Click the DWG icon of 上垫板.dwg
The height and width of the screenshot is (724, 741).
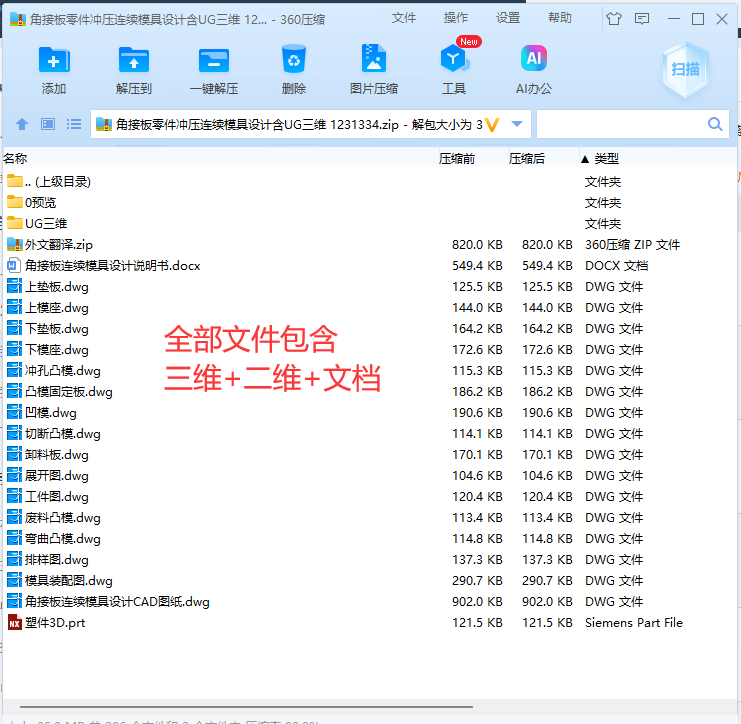point(14,286)
